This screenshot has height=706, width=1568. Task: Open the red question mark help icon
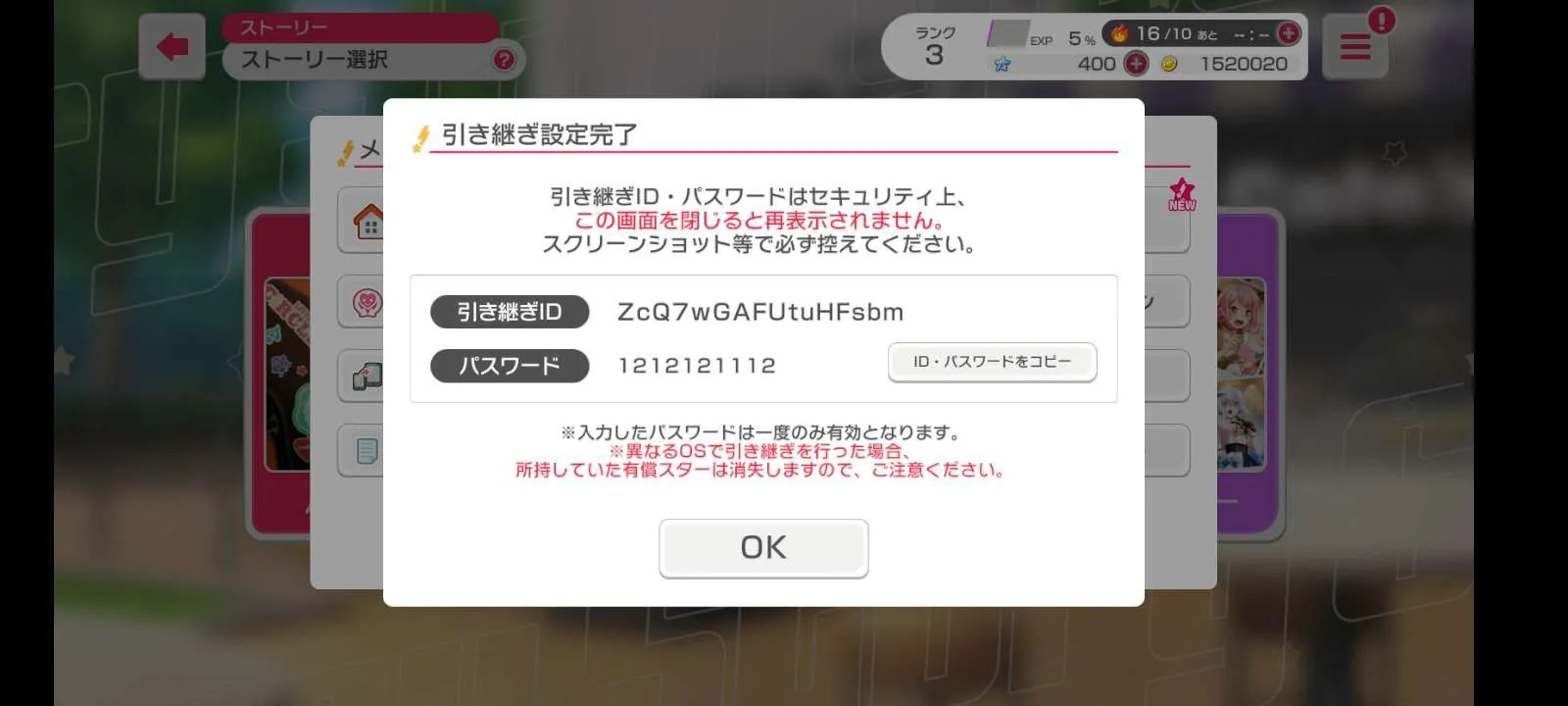tap(504, 60)
